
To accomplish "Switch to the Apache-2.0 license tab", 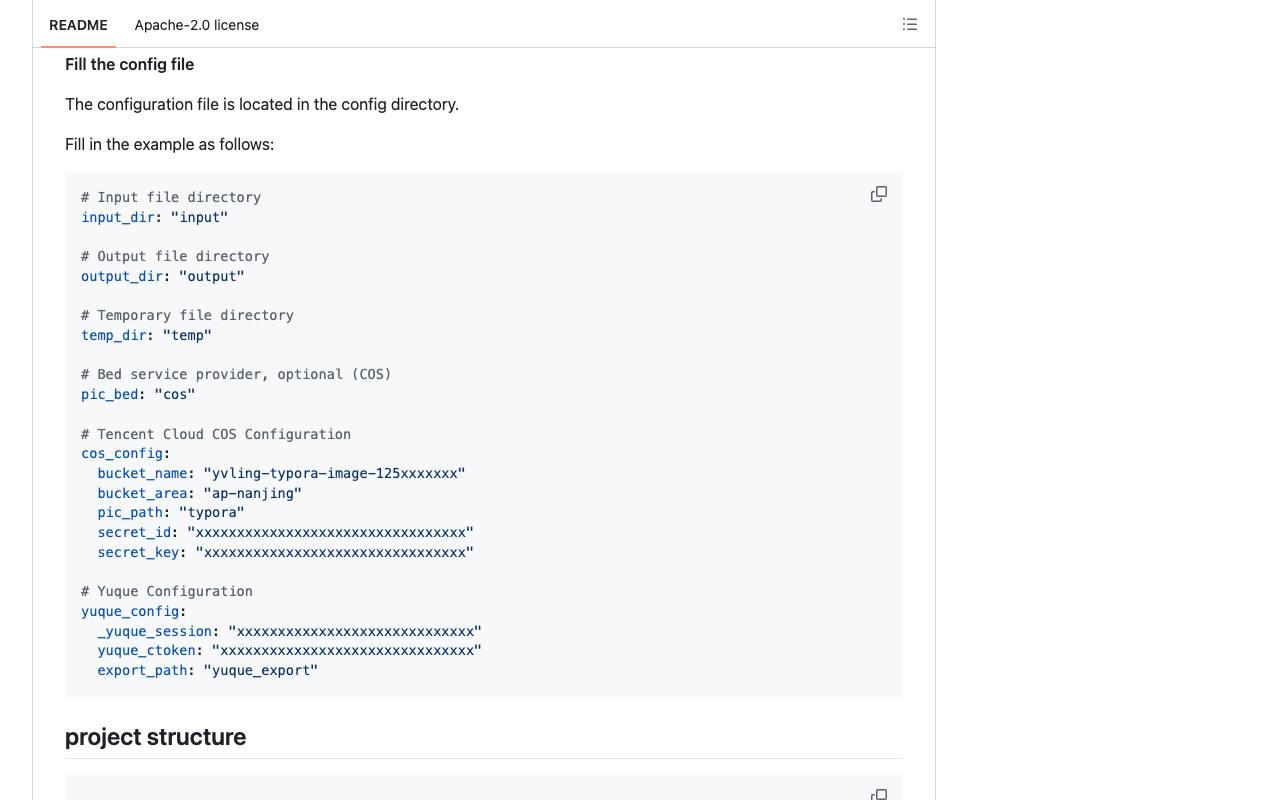I will pyautogui.click(x=197, y=25).
